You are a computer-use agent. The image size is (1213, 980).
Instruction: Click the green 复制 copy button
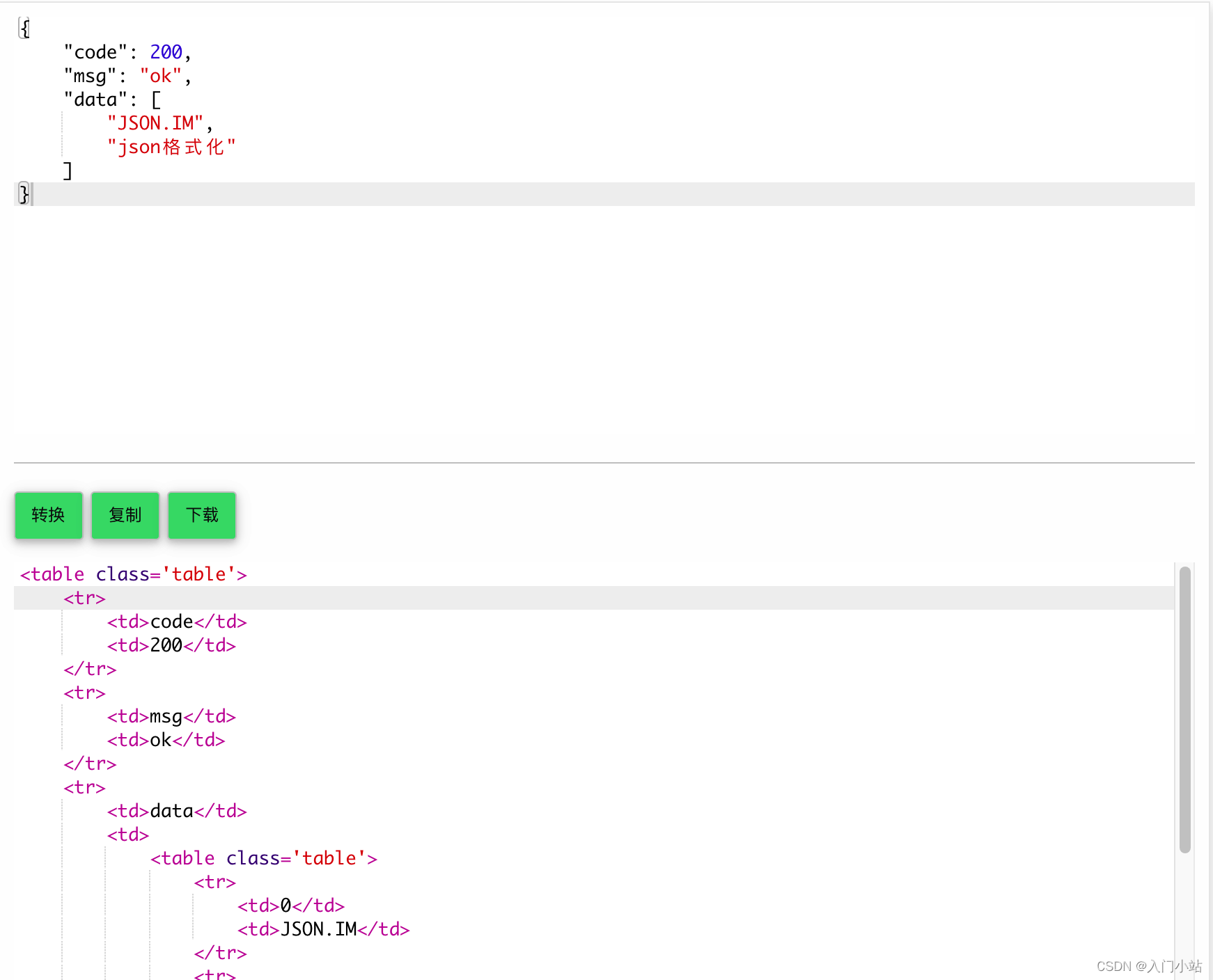[125, 515]
